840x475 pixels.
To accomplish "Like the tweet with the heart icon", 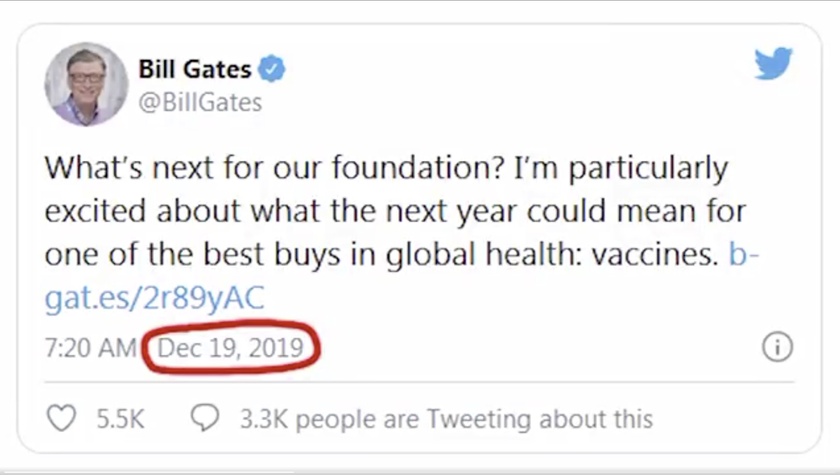I will (x=62, y=418).
